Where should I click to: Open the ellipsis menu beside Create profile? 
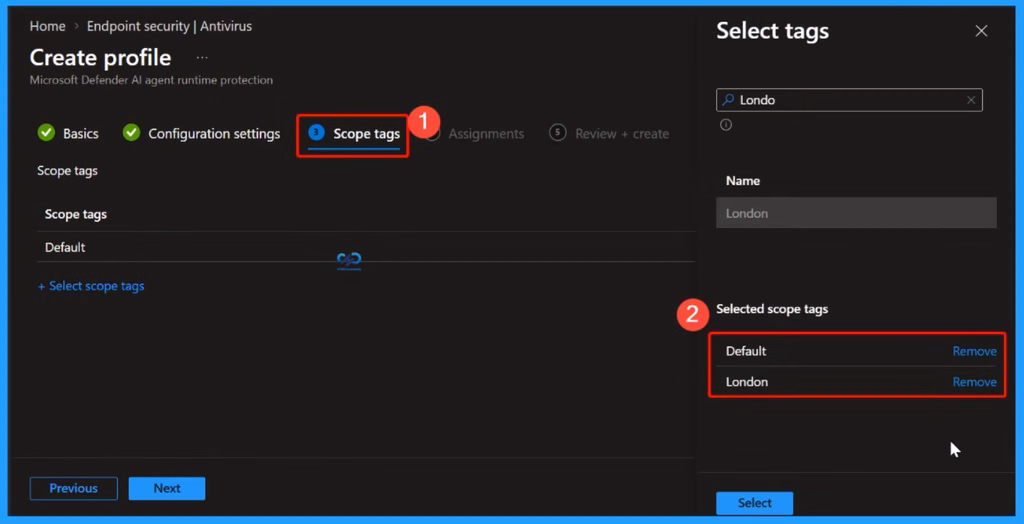click(202, 58)
